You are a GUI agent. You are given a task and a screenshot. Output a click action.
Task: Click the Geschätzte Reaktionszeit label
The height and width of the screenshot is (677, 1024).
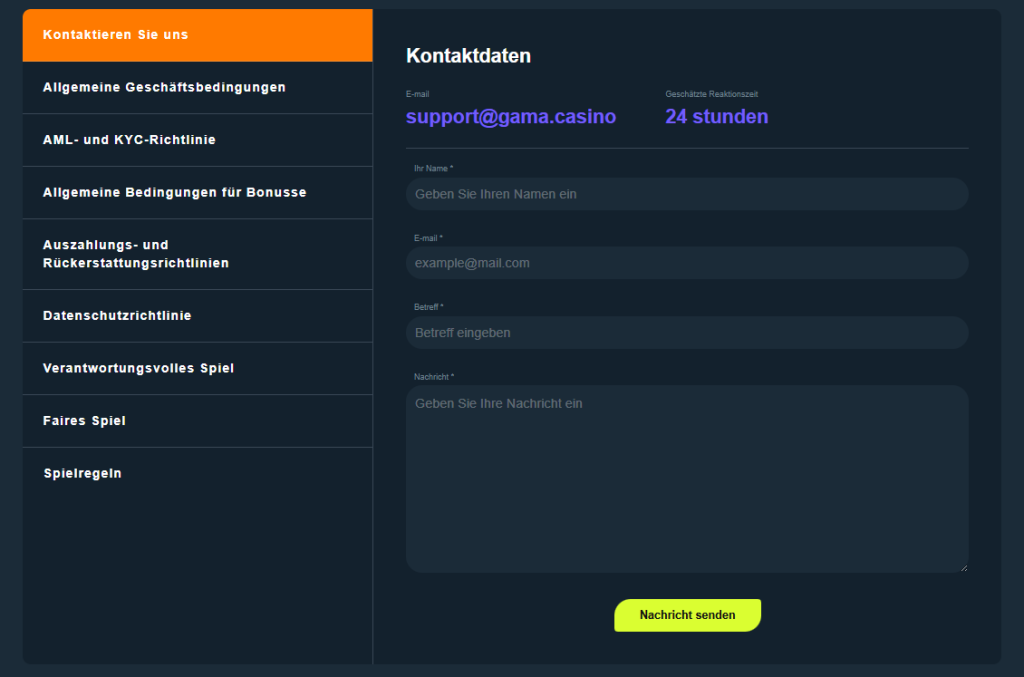tap(711, 94)
